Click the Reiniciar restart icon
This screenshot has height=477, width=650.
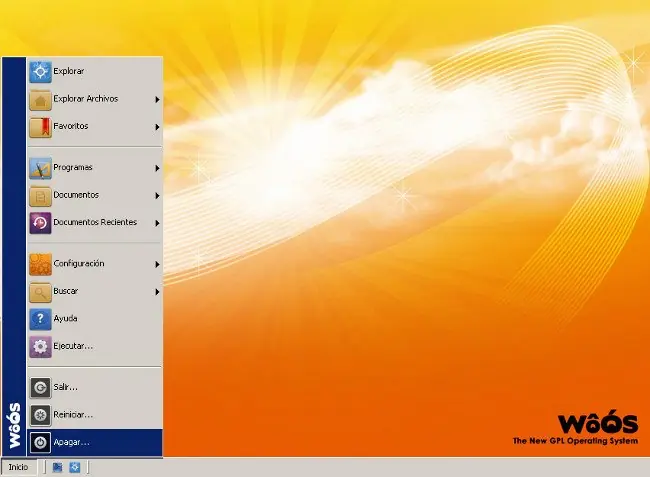click(40, 414)
